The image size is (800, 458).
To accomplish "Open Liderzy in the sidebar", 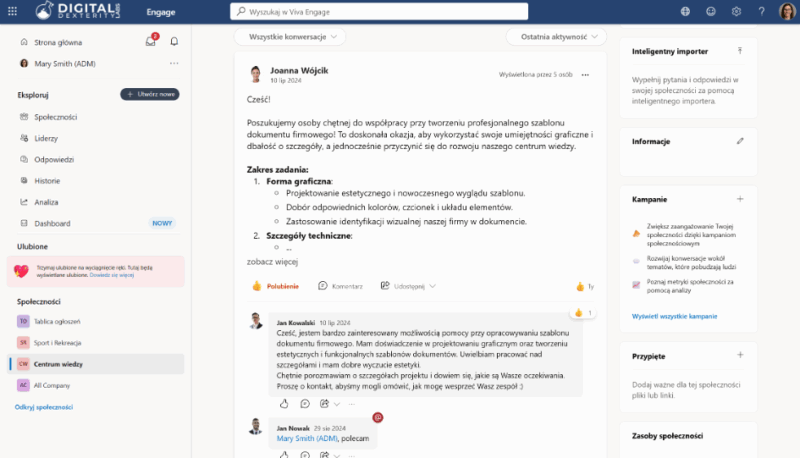I will (x=46, y=138).
